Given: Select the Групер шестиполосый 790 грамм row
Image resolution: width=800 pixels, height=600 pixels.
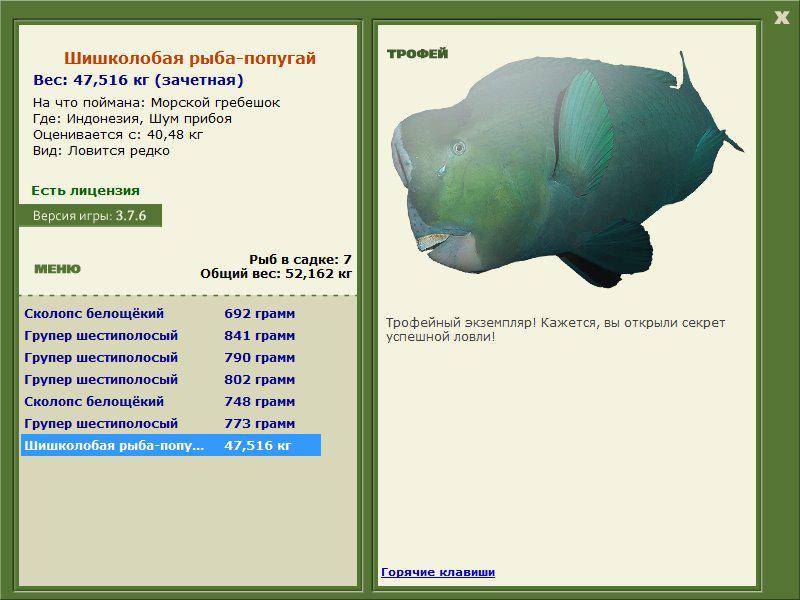Looking at the screenshot, I should (170, 357).
